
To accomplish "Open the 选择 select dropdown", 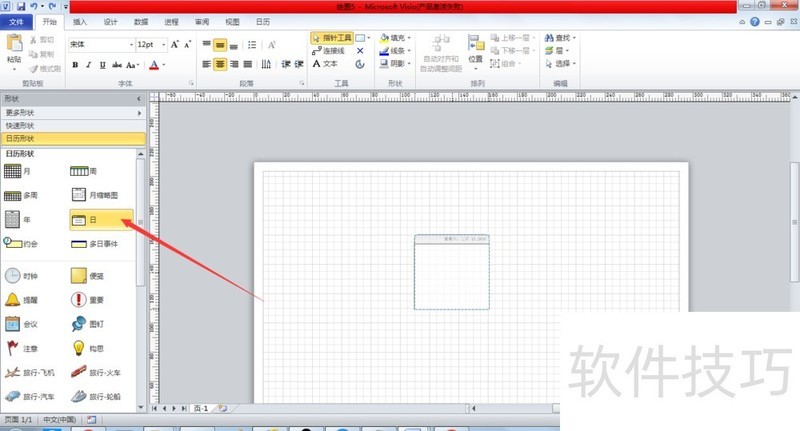I will coord(560,63).
